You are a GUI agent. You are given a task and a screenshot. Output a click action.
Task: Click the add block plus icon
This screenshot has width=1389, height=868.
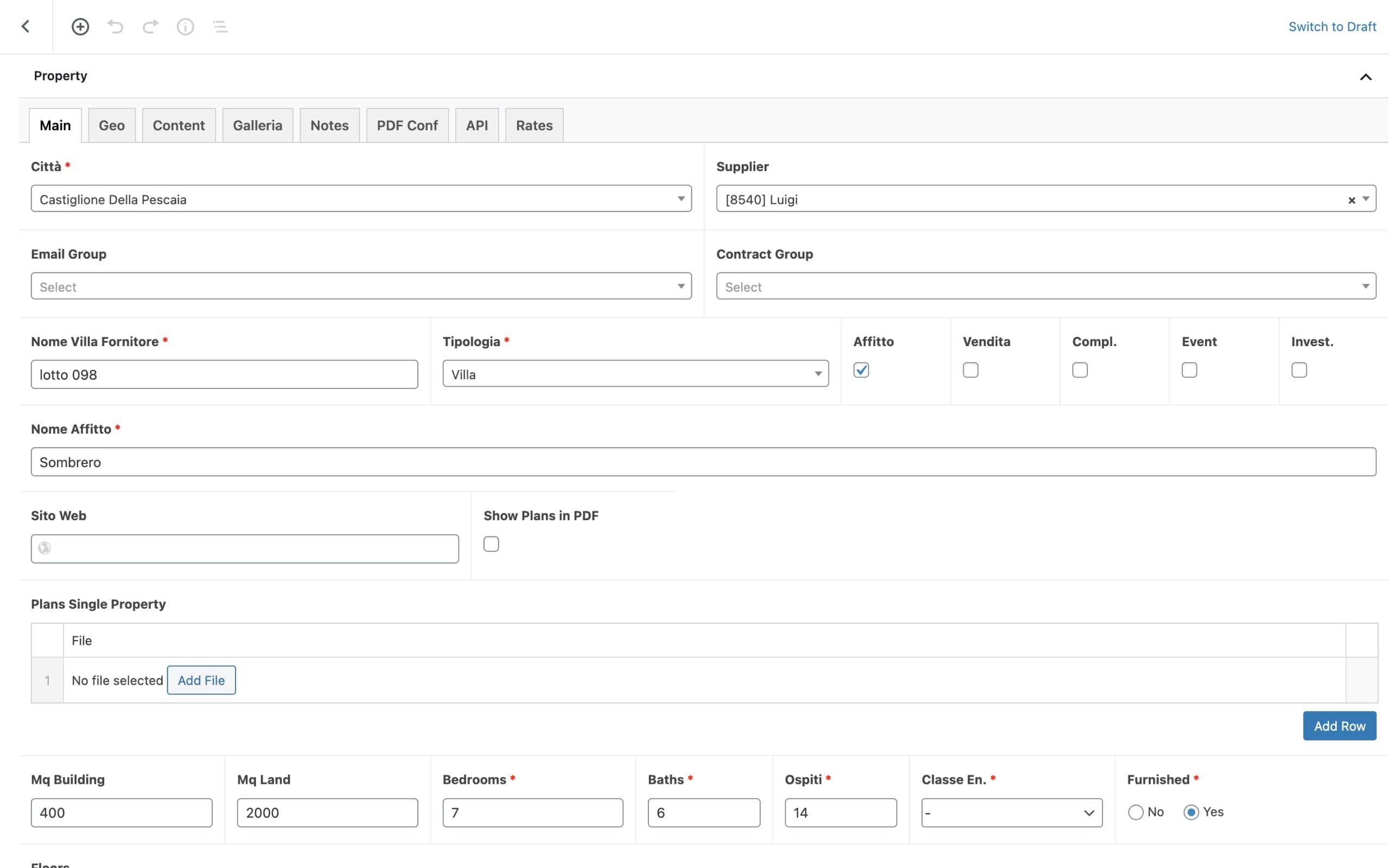click(80, 27)
